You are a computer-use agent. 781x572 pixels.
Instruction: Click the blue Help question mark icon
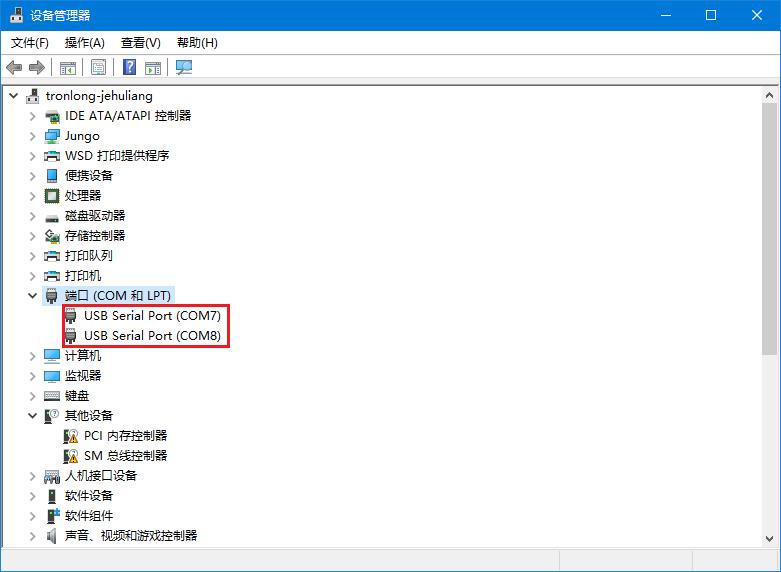tap(130, 67)
